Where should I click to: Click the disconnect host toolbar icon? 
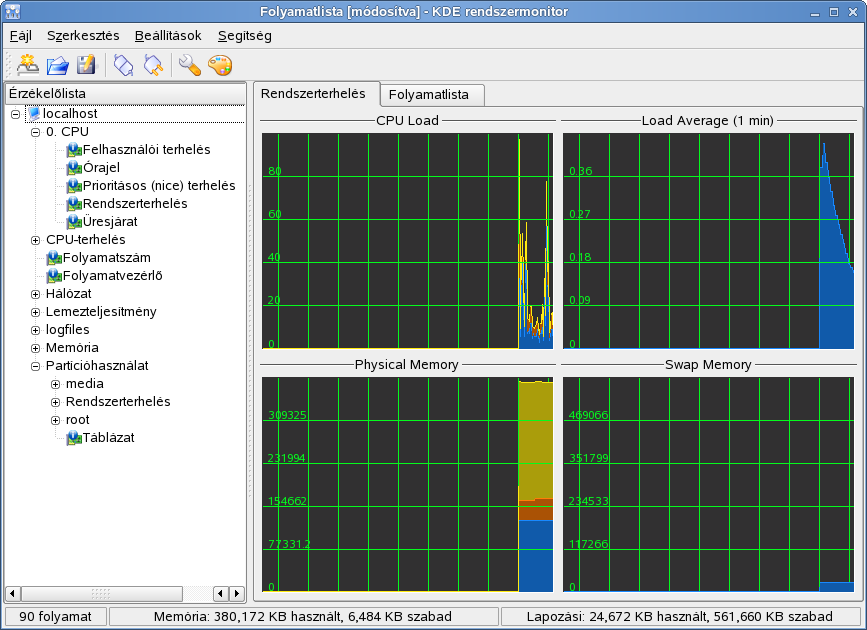153,65
